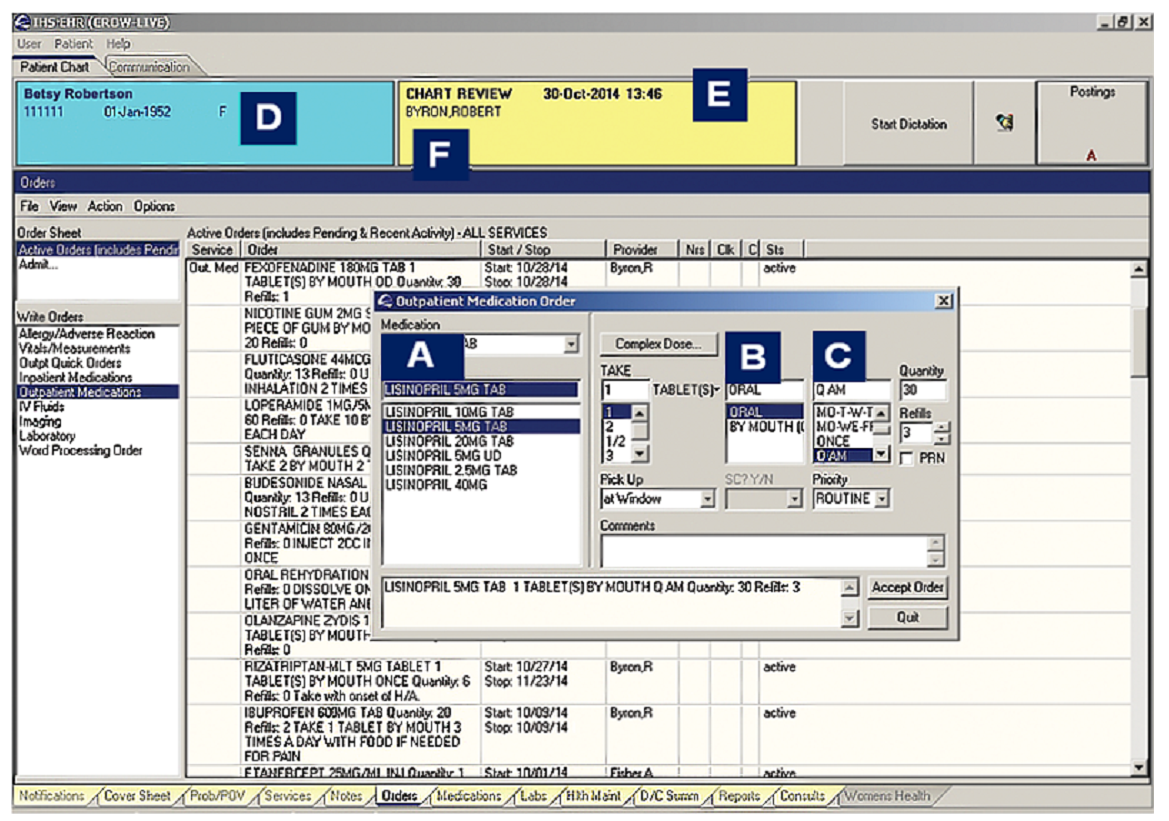
Task: Switch to the Labs tab
Action: (533, 796)
